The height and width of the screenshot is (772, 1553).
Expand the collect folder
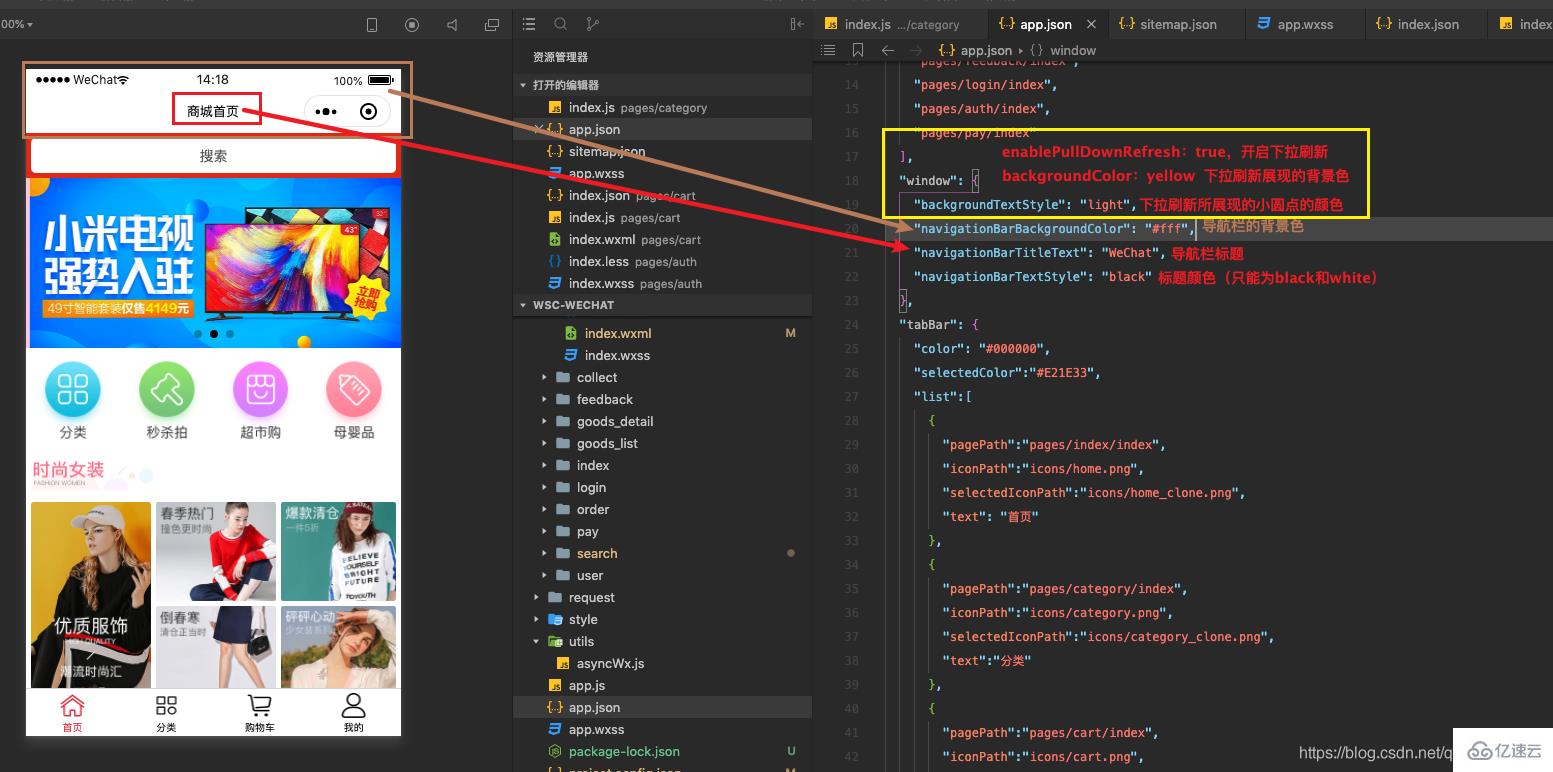pyautogui.click(x=544, y=377)
